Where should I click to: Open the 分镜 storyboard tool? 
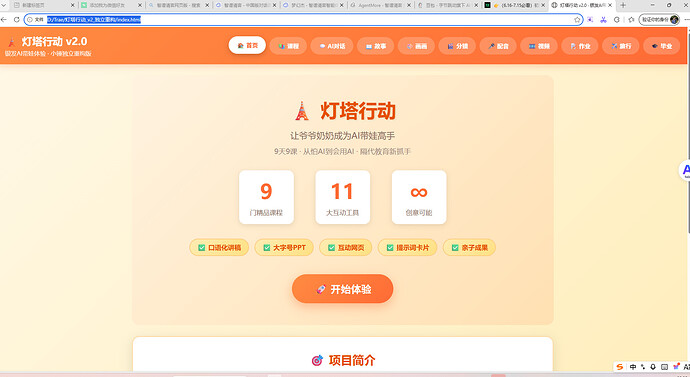[x=457, y=46]
